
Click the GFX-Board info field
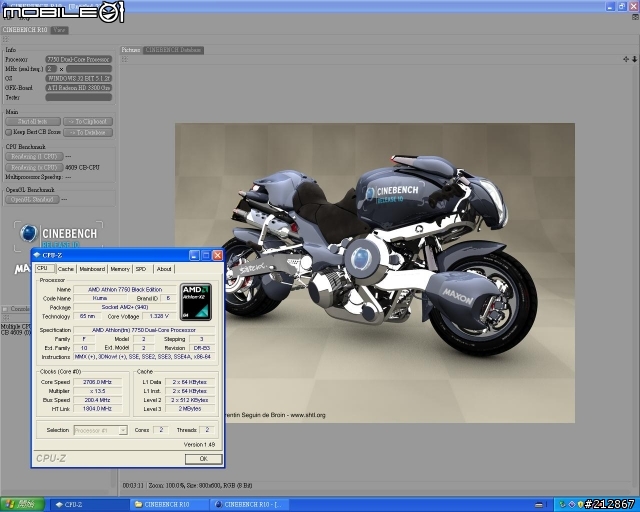point(78,88)
